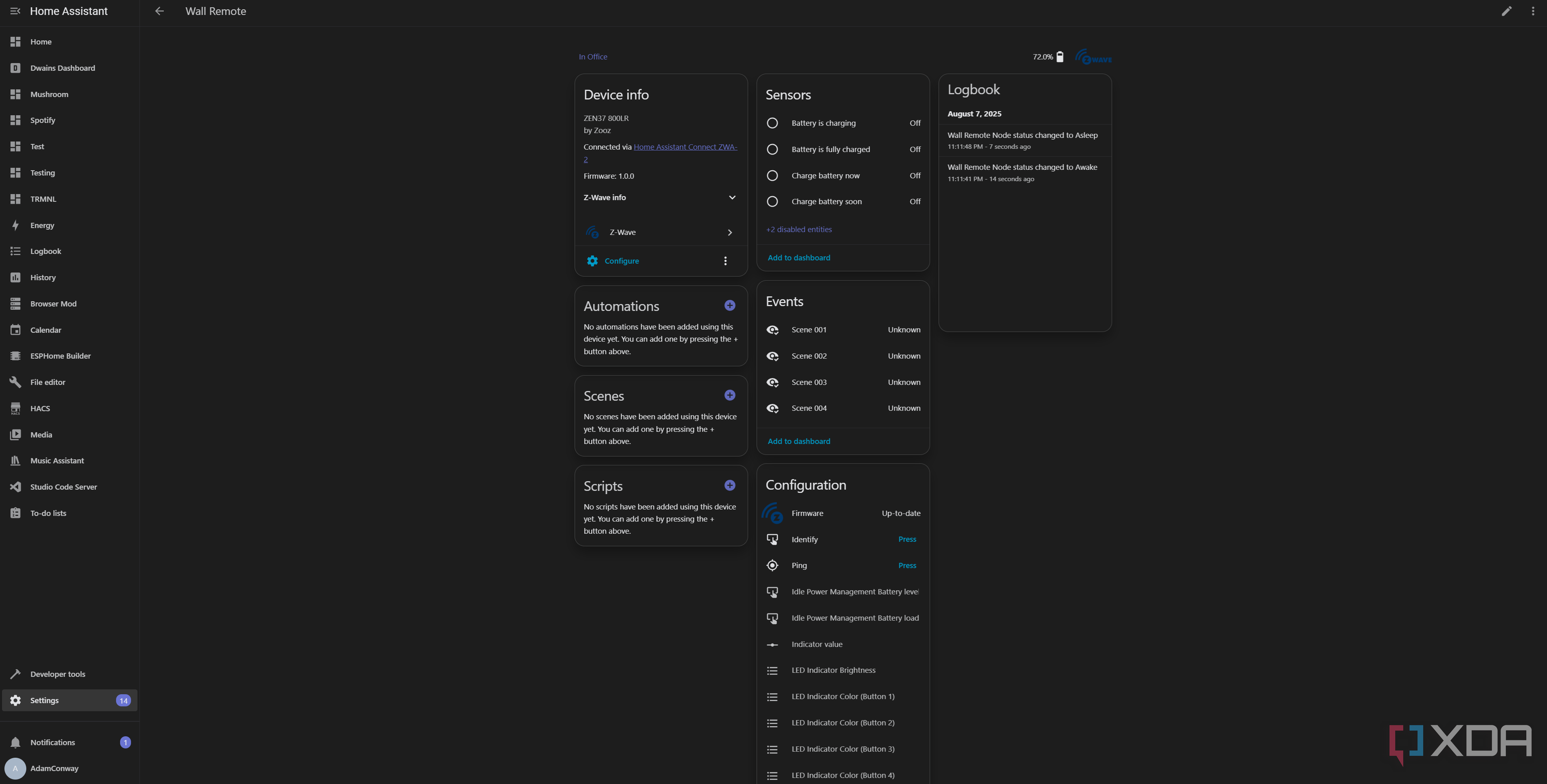Add a new automation with the plus icon
Viewport: 1547px width, 784px height.
click(730, 306)
